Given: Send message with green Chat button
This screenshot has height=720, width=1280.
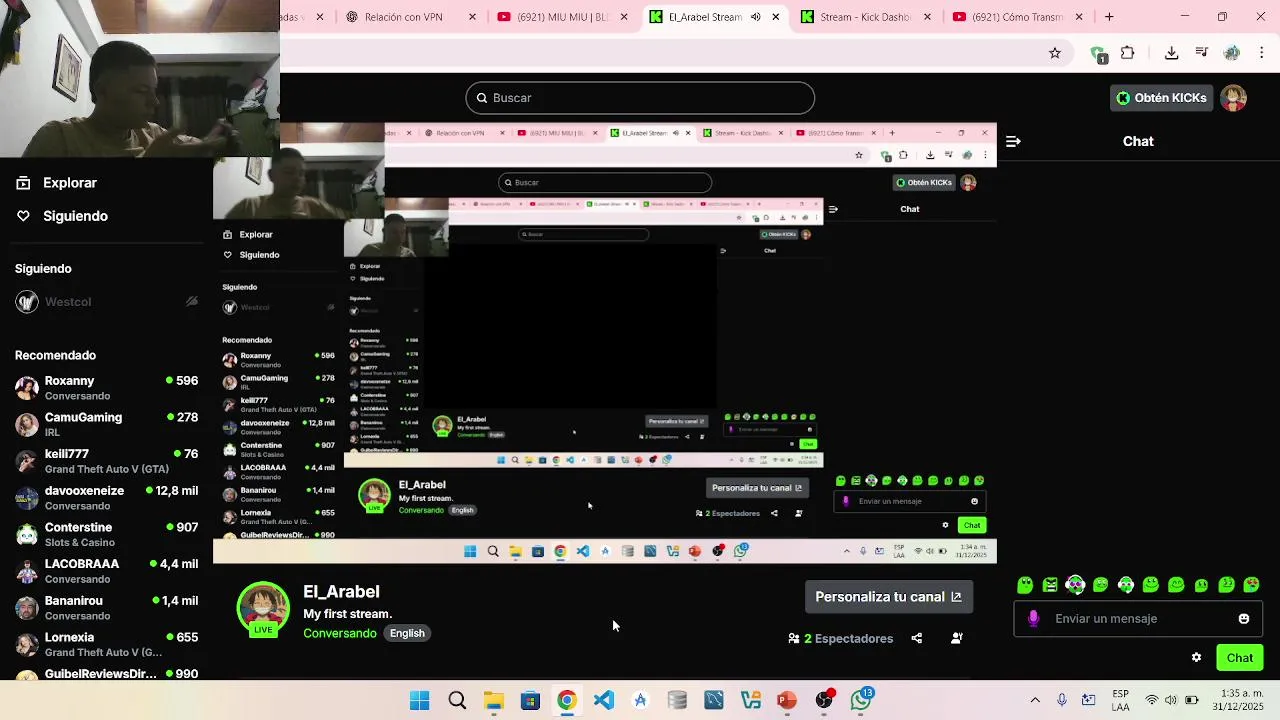Looking at the screenshot, I should pyautogui.click(x=1240, y=657).
